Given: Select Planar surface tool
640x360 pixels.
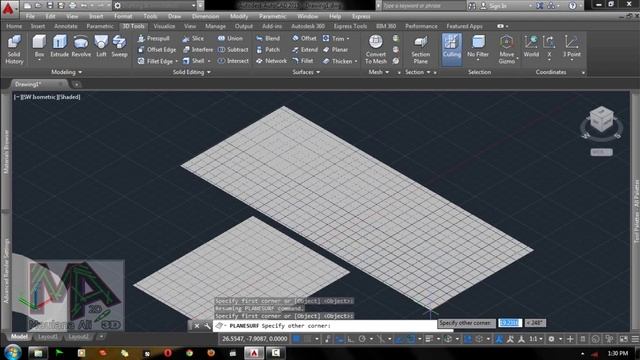Looking at the screenshot, I should click(x=336, y=50).
